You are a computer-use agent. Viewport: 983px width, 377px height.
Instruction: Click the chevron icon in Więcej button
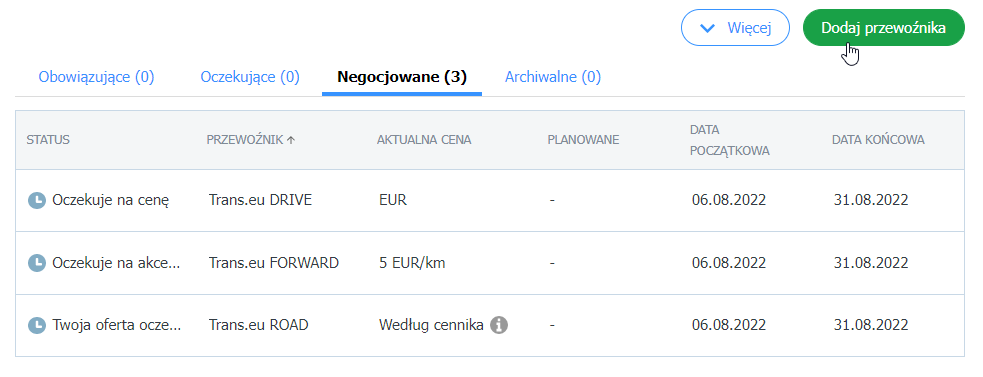pos(708,28)
